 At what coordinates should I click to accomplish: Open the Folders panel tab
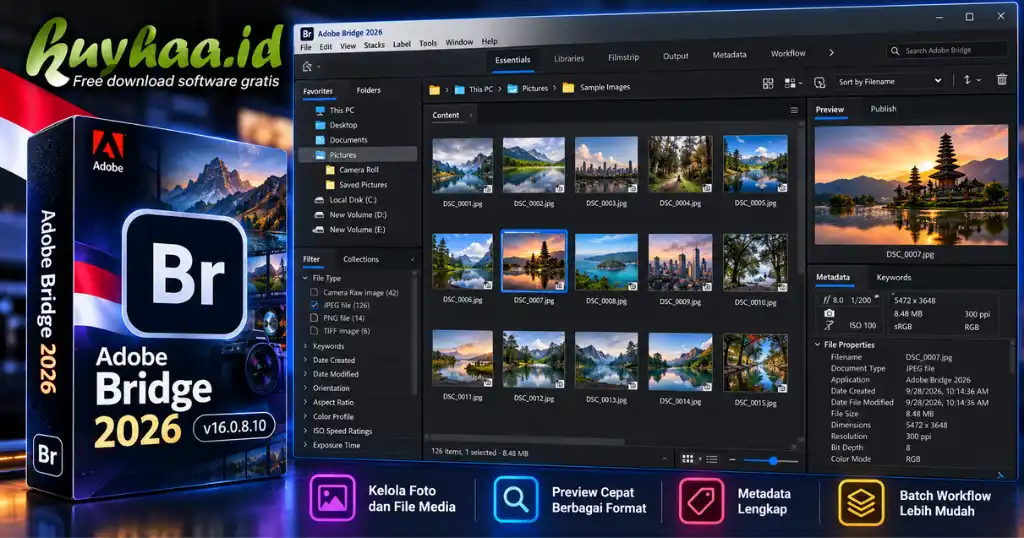tap(368, 90)
